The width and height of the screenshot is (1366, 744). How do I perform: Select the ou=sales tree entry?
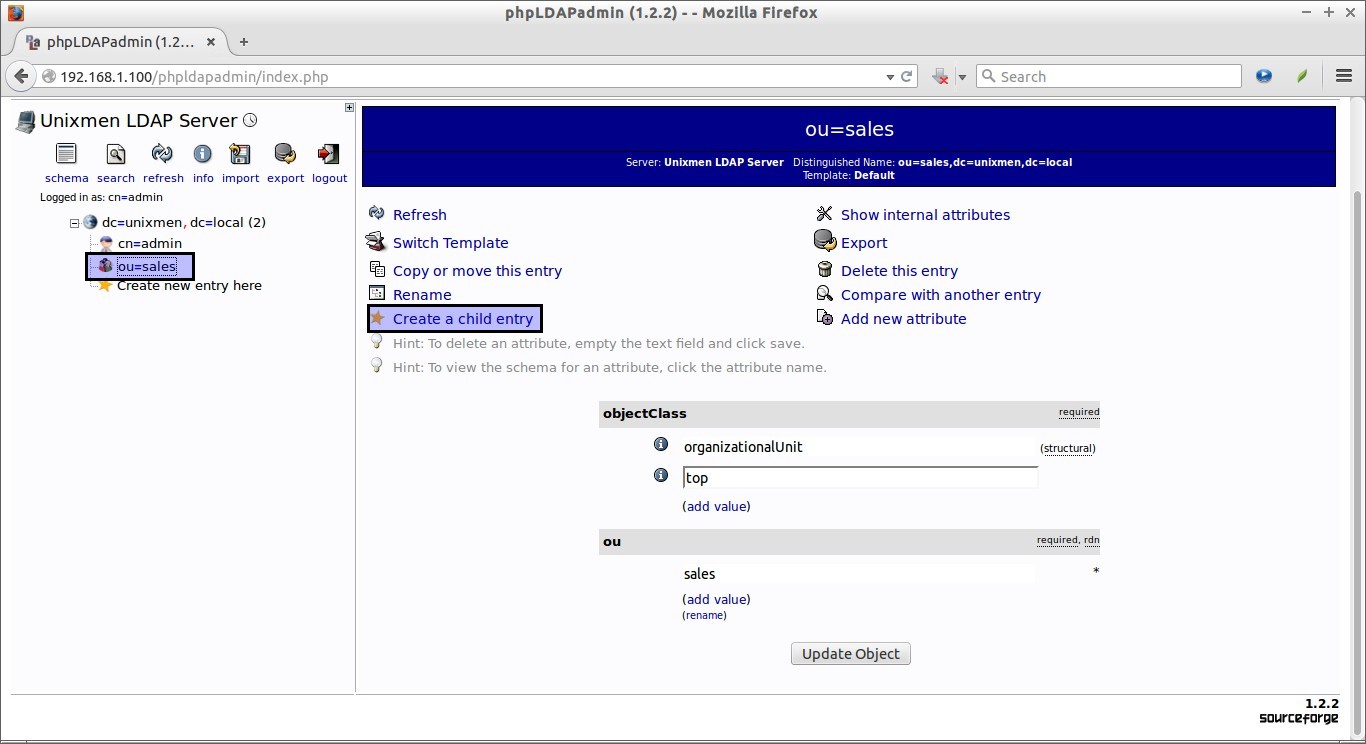[x=146, y=266]
